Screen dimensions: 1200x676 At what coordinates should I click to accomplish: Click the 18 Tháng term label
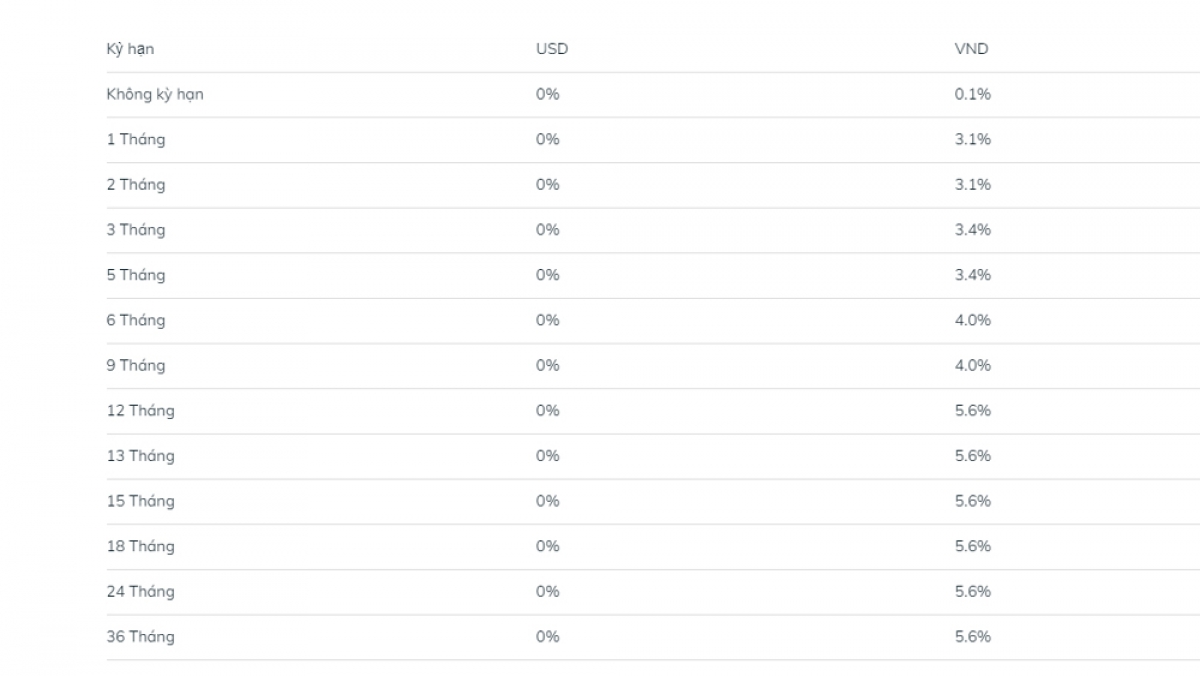pos(140,546)
